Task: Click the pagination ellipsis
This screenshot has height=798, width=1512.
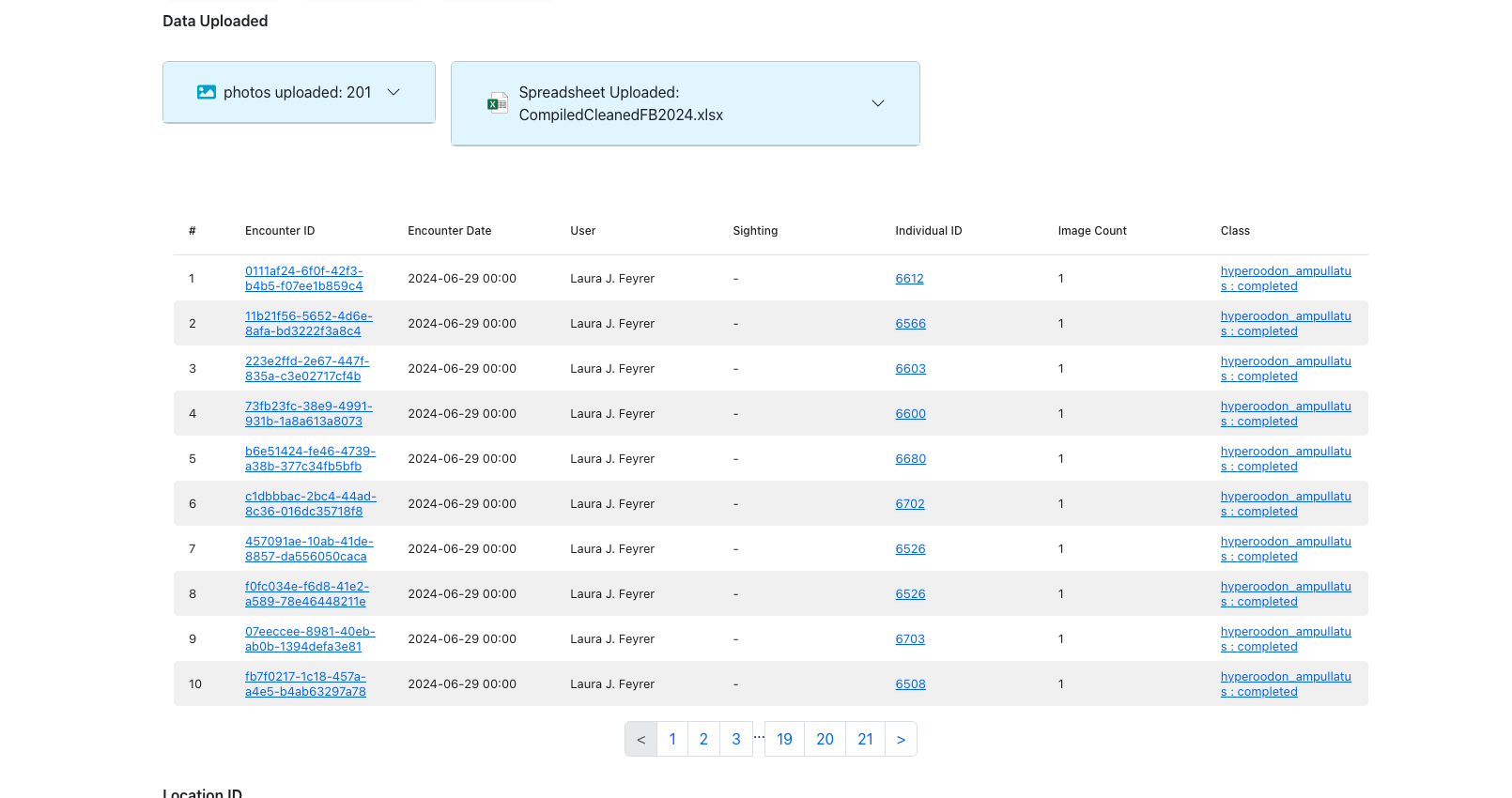Action: (x=759, y=737)
